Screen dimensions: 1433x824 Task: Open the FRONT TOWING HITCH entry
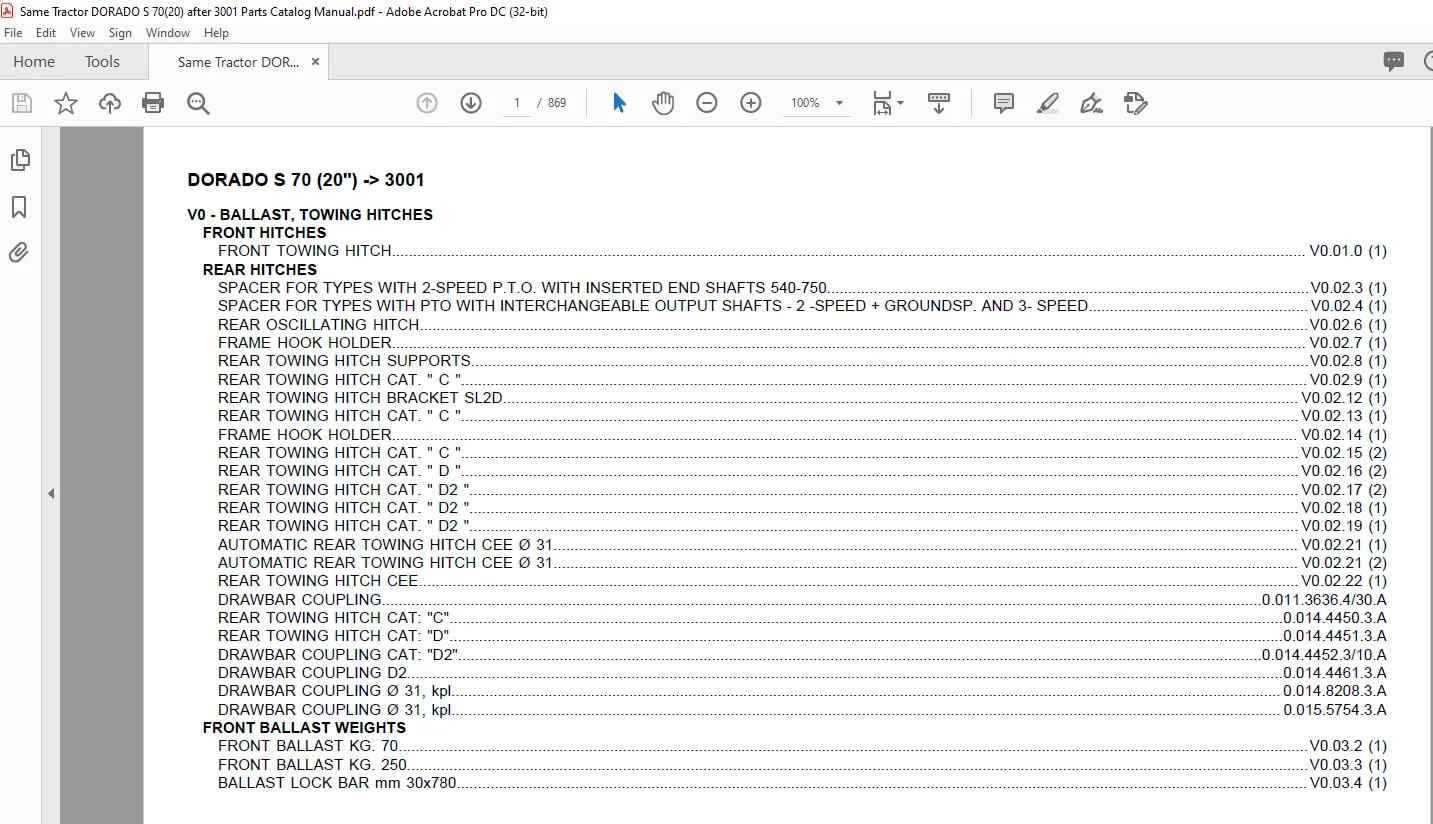[x=305, y=251]
